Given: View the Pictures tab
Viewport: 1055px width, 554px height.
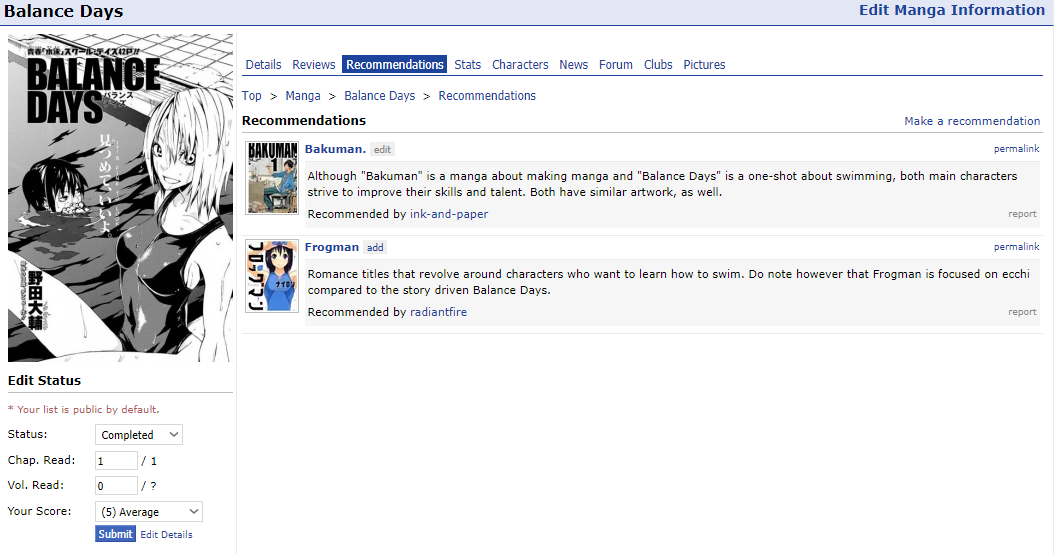Looking at the screenshot, I should click(x=704, y=65).
